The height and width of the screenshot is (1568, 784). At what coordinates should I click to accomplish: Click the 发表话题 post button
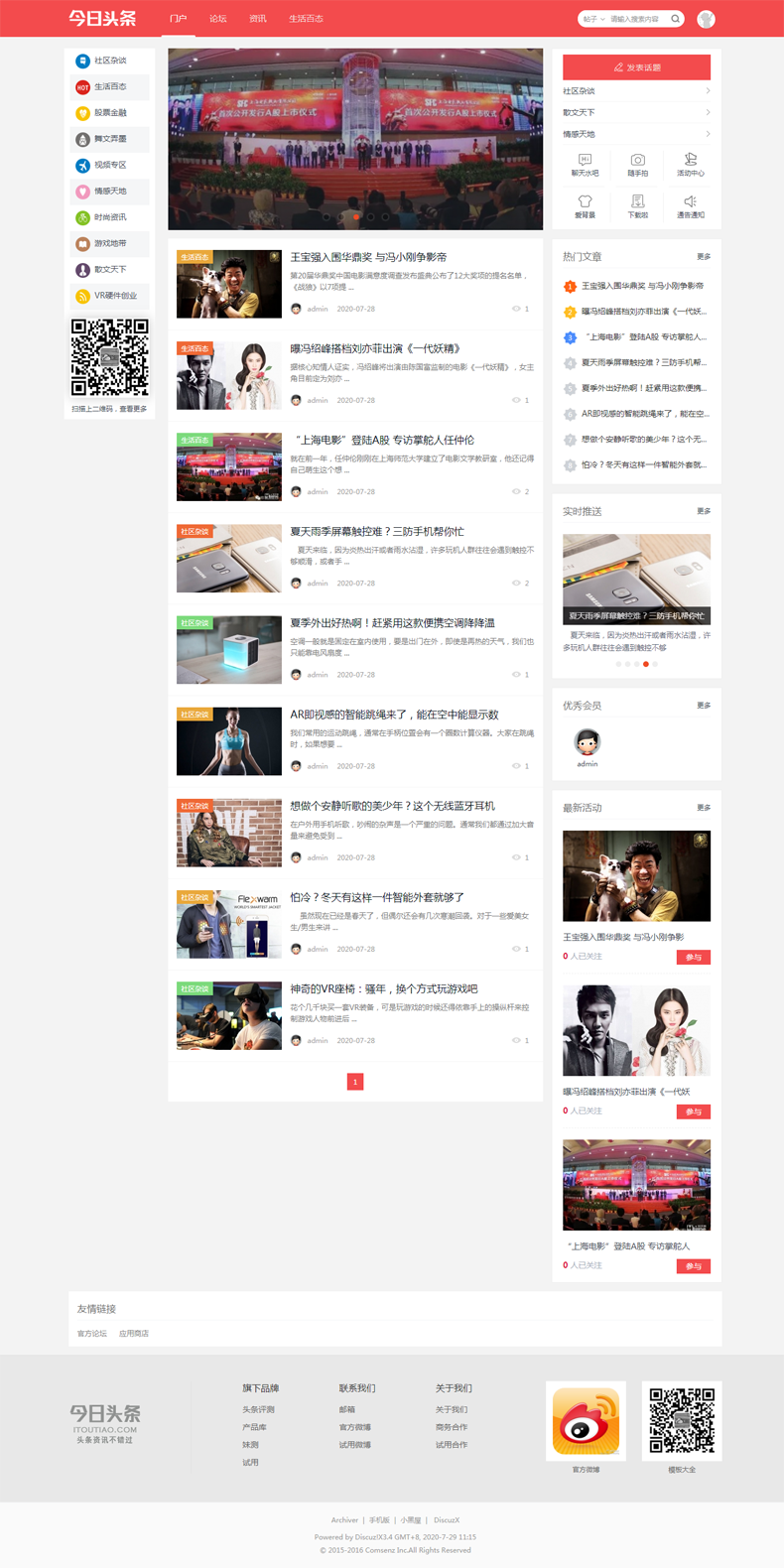click(636, 66)
